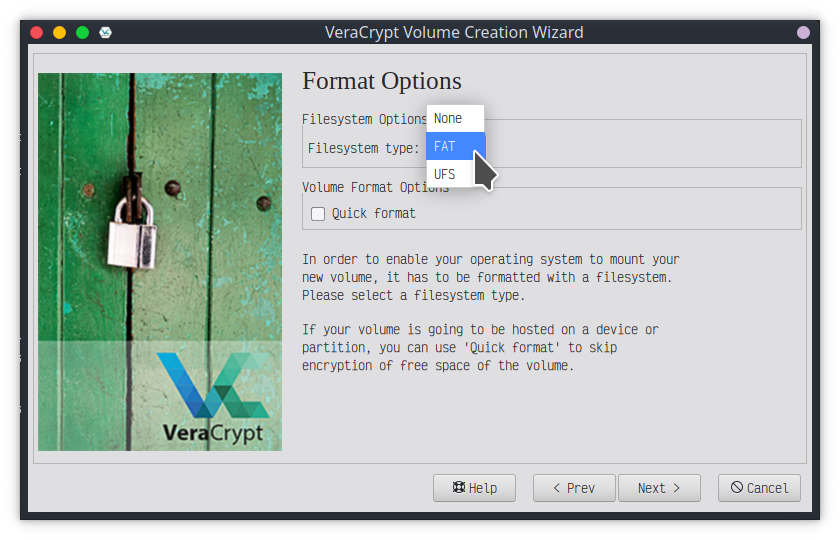The height and width of the screenshot is (540, 840).
Task: Go to the next wizard step
Action: pos(659,488)
